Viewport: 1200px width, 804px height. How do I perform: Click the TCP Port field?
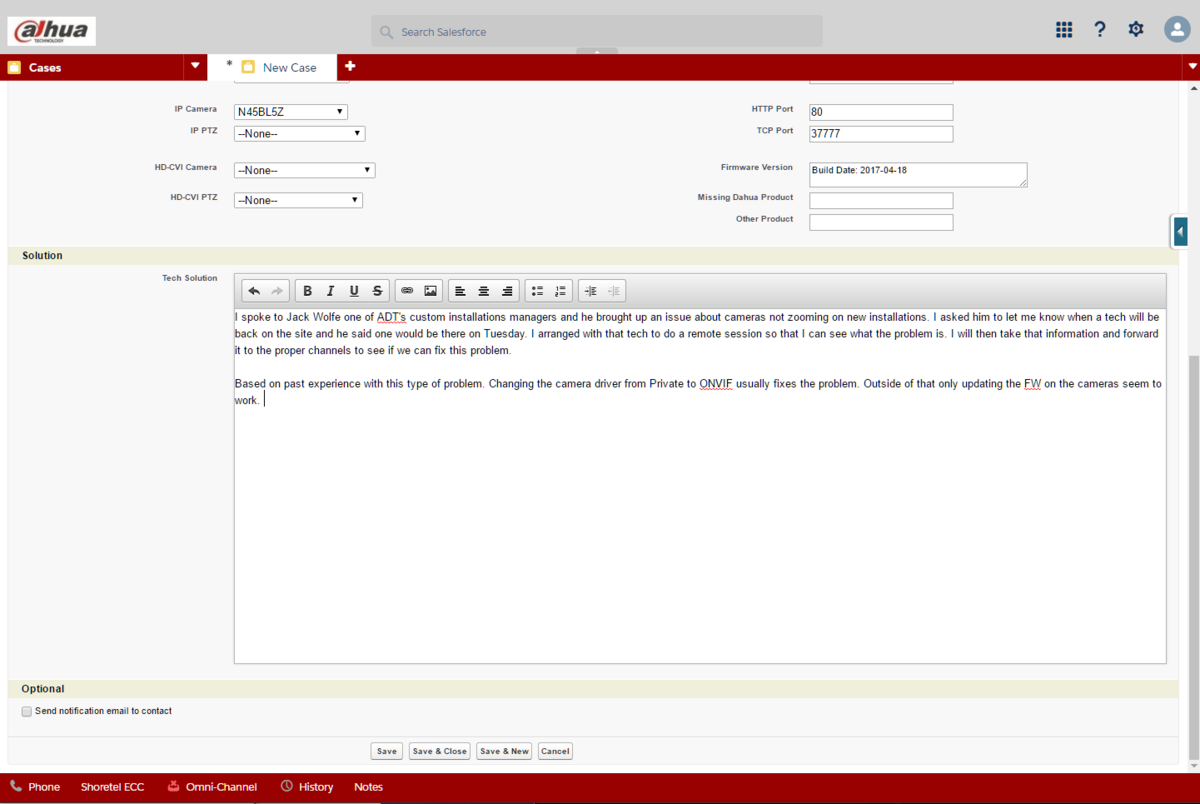(881, 134)
